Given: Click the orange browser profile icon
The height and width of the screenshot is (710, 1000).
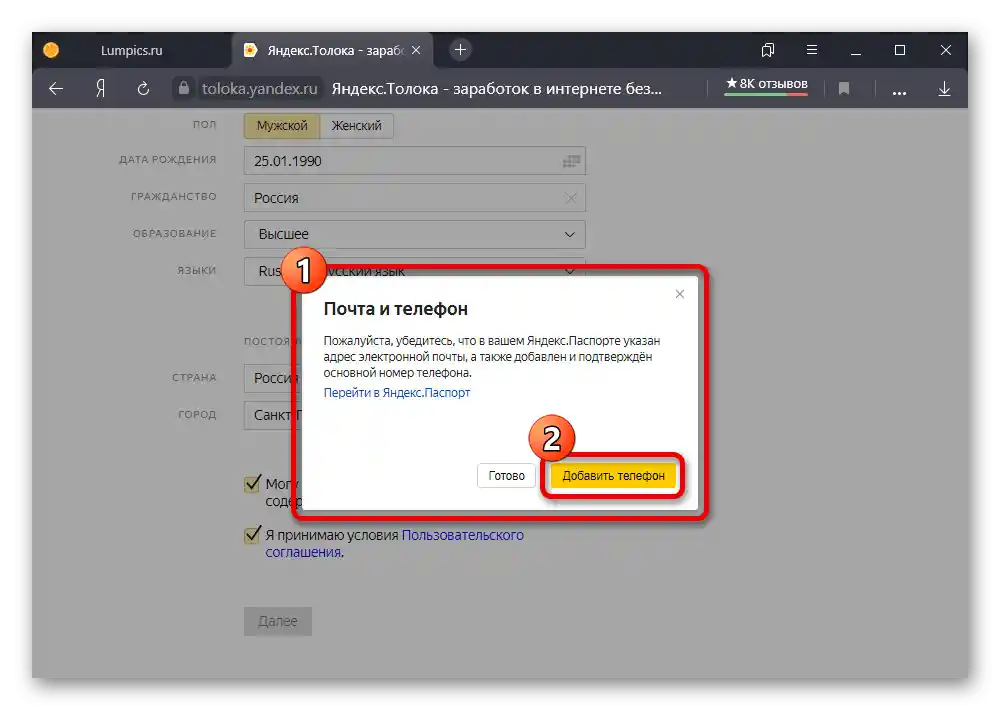Looking at the screenshot, I should pos(51,50).
